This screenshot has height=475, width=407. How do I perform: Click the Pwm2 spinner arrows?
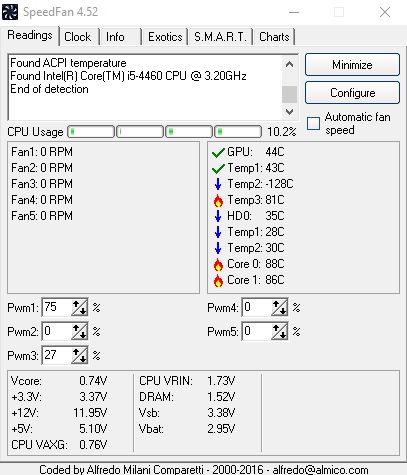(x=80, y=331)
